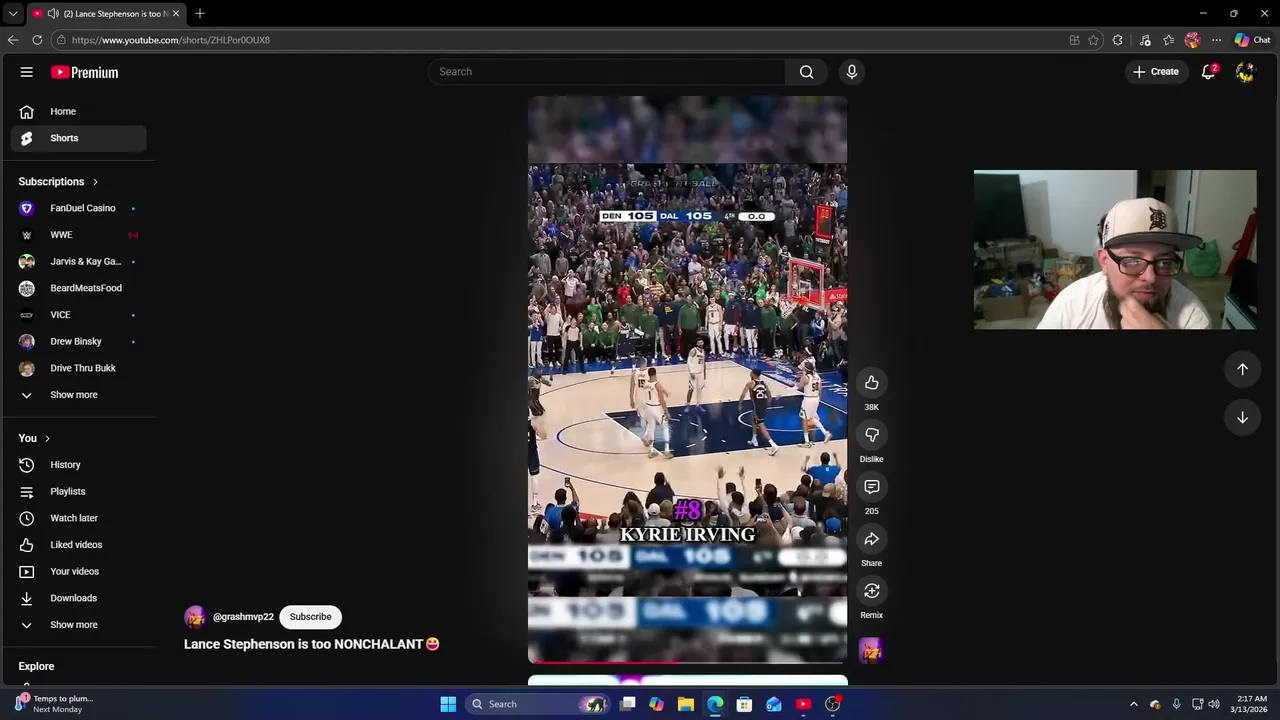Open @grashmvp22 channel name
Viewport: 1280px width, 720px height.
pos(243,617)
